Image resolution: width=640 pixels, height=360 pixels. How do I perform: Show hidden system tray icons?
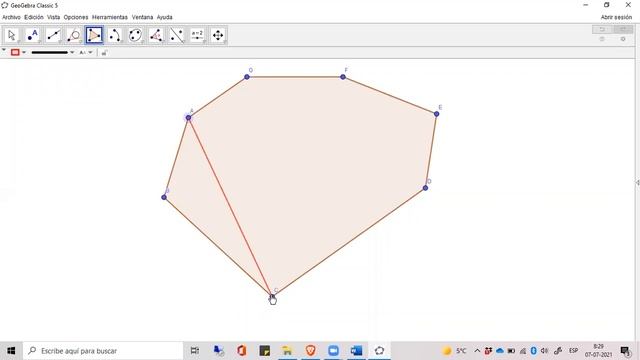tap(477, 351)
